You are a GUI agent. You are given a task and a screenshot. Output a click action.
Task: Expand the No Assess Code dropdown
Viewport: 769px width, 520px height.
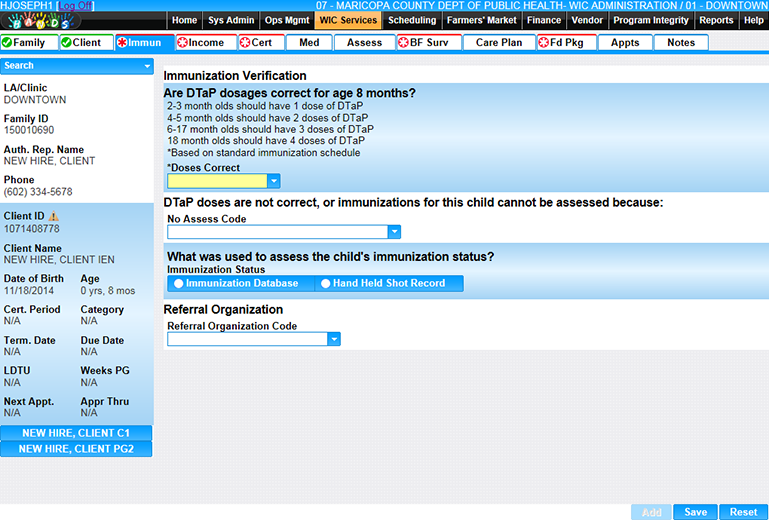(x=393, y=232)
